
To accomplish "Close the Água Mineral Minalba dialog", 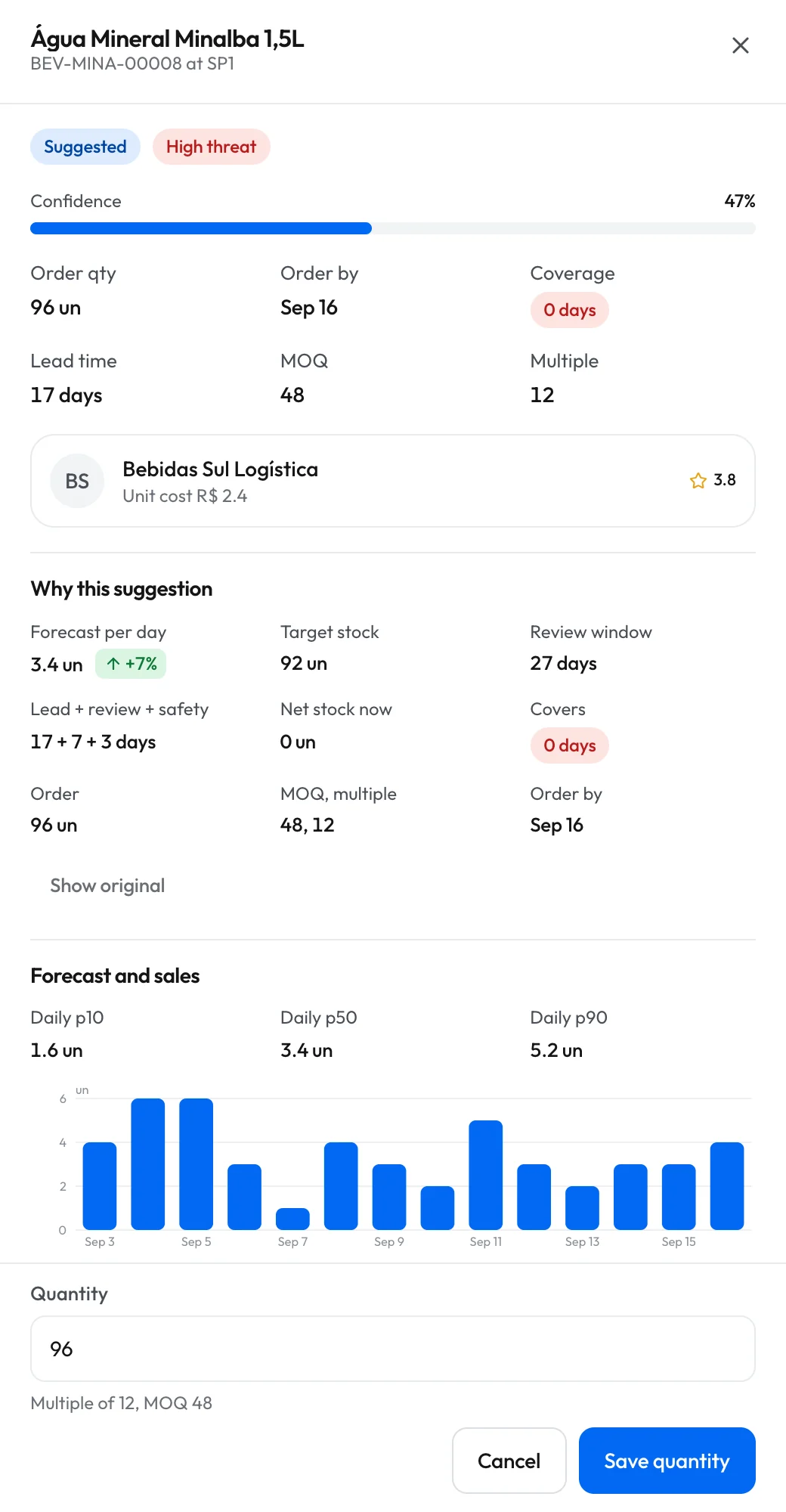I will [741, 45].
